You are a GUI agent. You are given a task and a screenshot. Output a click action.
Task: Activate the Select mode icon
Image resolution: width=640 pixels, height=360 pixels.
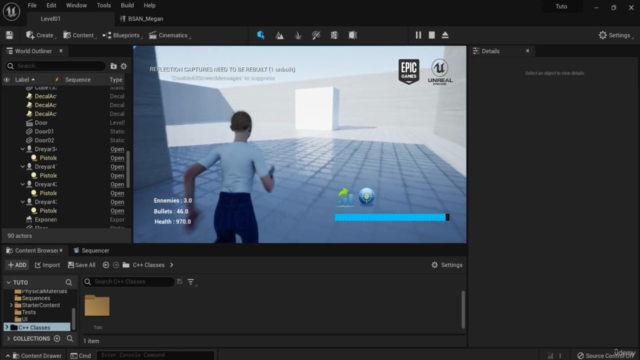[260, 35]
